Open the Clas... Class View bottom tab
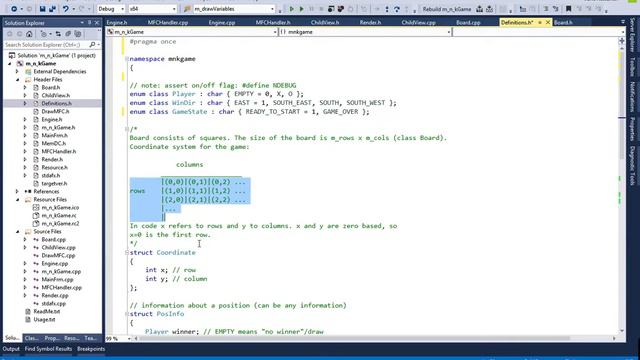Screen dimensions: 640x360 point(31,338)
